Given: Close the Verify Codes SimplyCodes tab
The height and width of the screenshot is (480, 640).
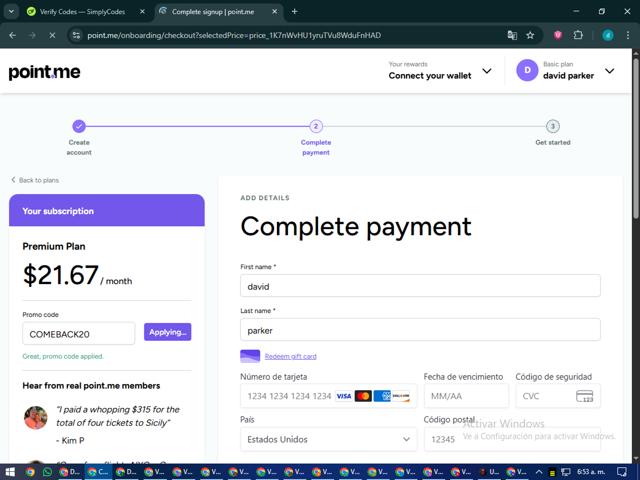Looking at the screenshot, I should pos(142,12).
